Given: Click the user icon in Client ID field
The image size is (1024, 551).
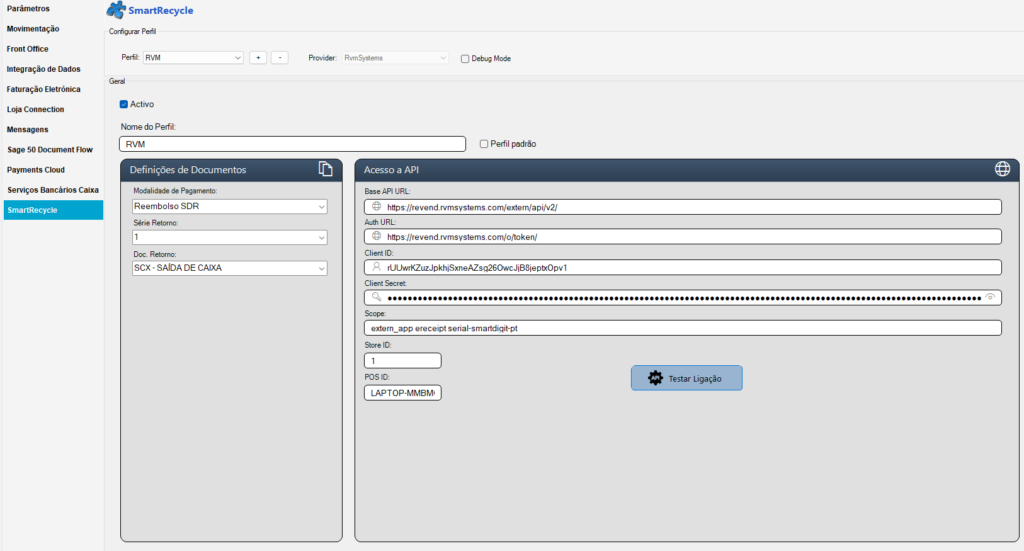Looking at the screenshot, I should pos(376,267).
